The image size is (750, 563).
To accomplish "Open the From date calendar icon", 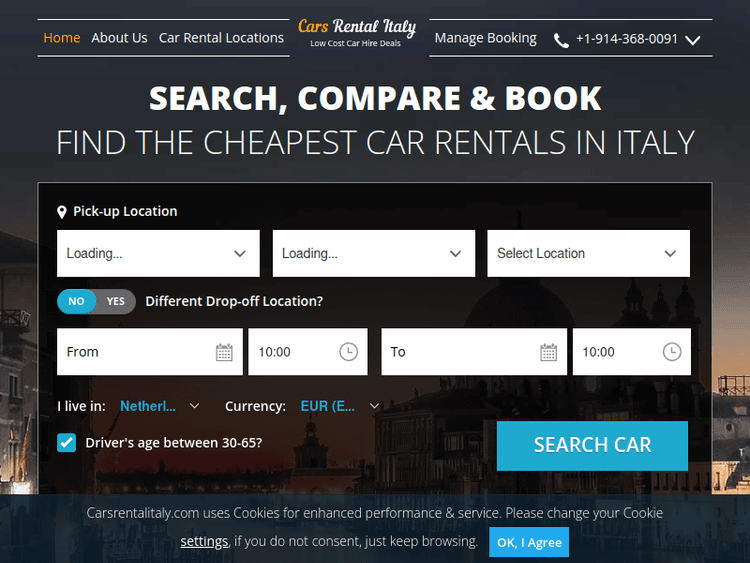I will (224, 352).
